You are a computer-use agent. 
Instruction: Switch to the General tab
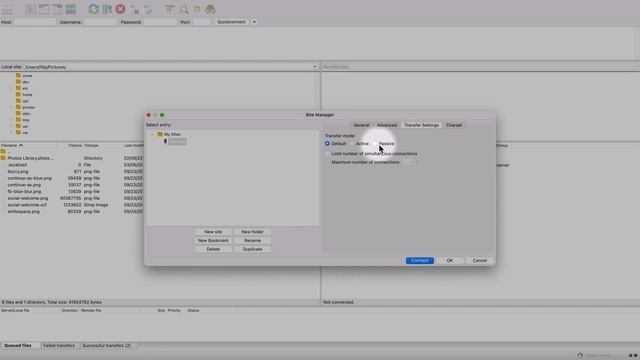click(361, 125)
